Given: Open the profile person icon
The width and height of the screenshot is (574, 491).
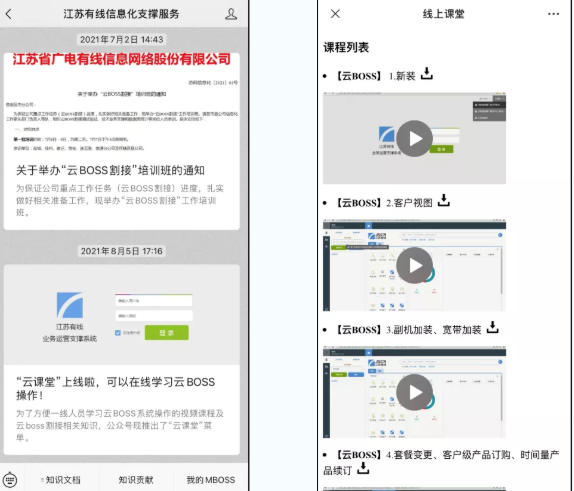Looking at the screenshot, I should [231, 14].
